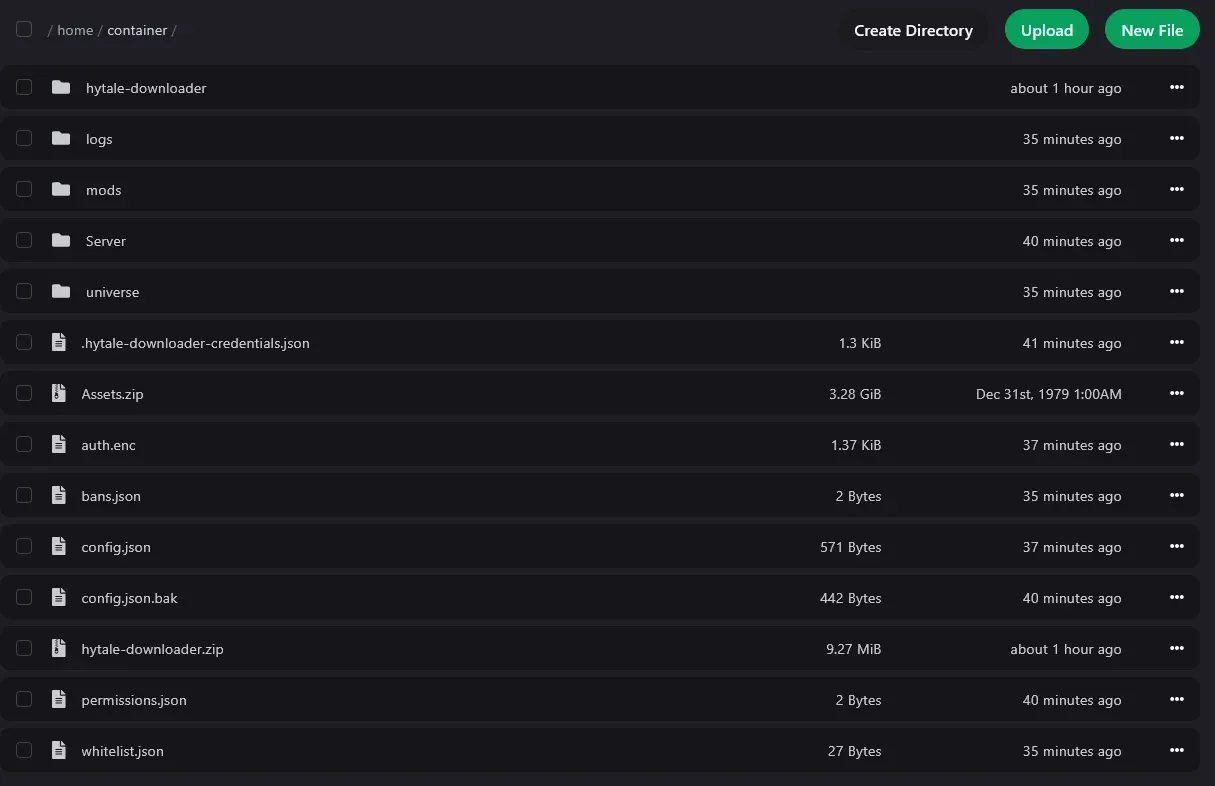Viewport: 1215px width, 786px height.
Task: Expand the actions menu for config.json.bak
Action: coord(1176,598)
